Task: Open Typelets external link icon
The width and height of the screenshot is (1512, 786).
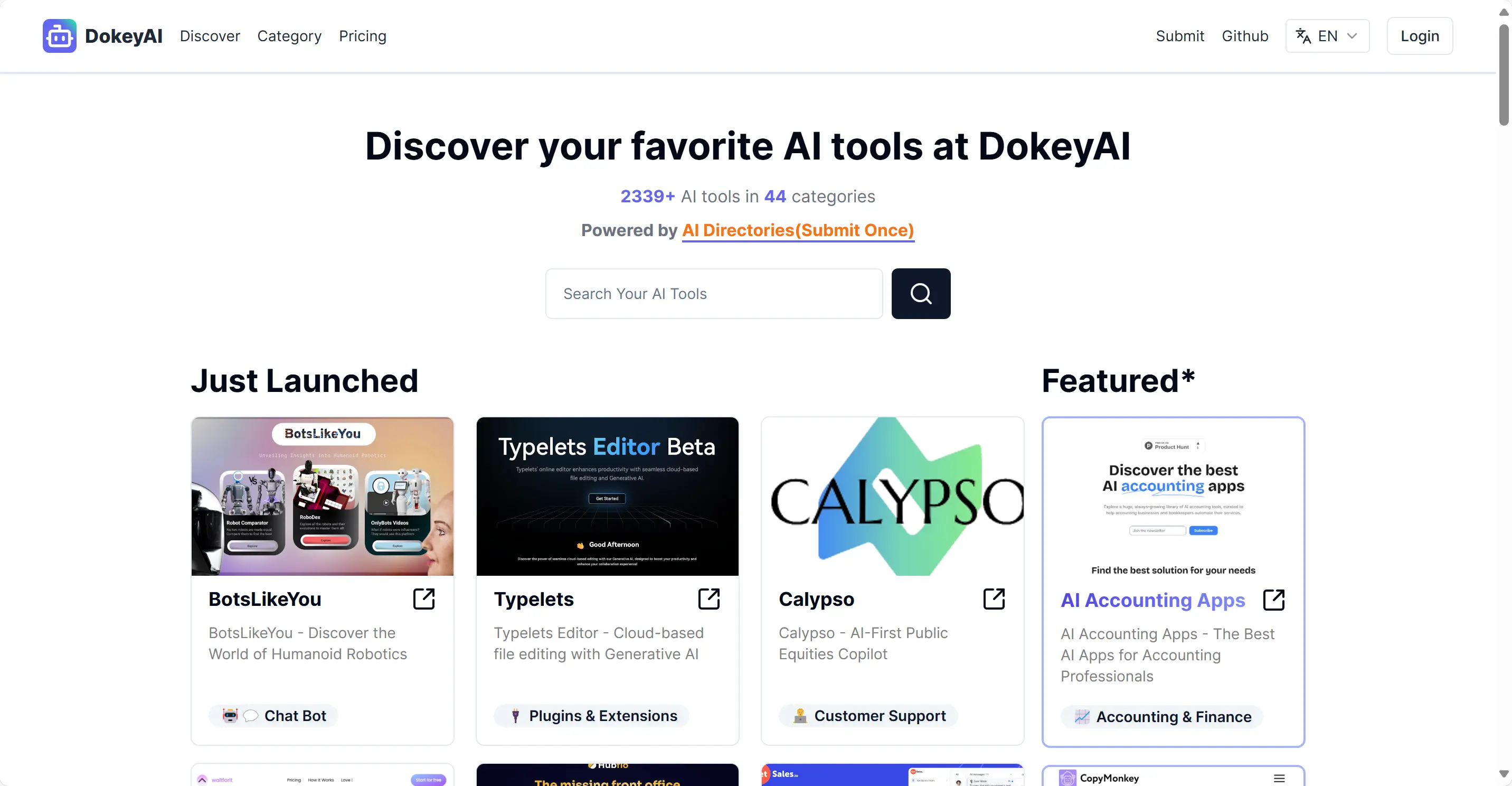Action: point(709,599)
